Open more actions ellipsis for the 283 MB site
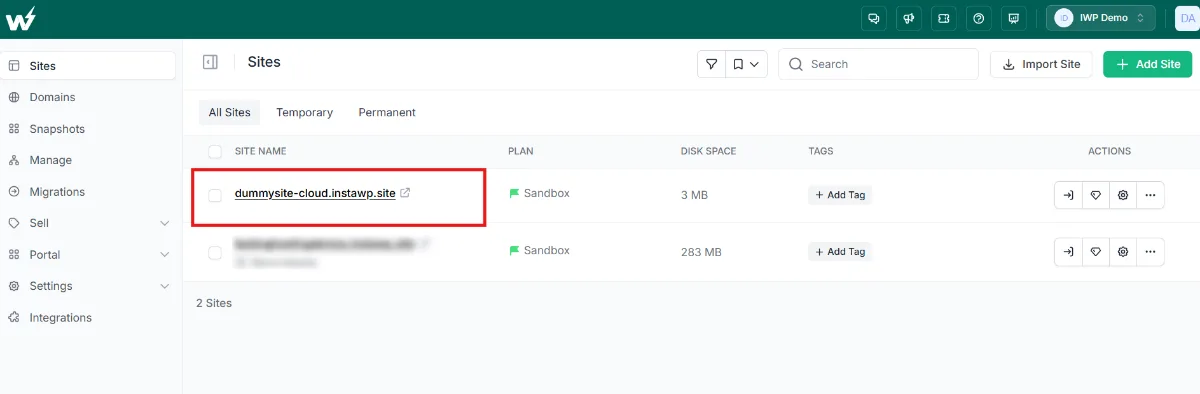1200x394 pixels. (x=1150, y=252)
